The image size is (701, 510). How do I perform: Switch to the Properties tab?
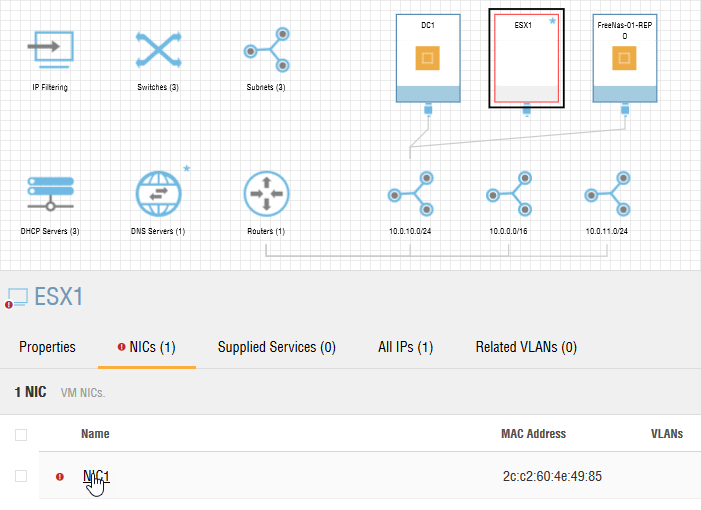(47, 347)
